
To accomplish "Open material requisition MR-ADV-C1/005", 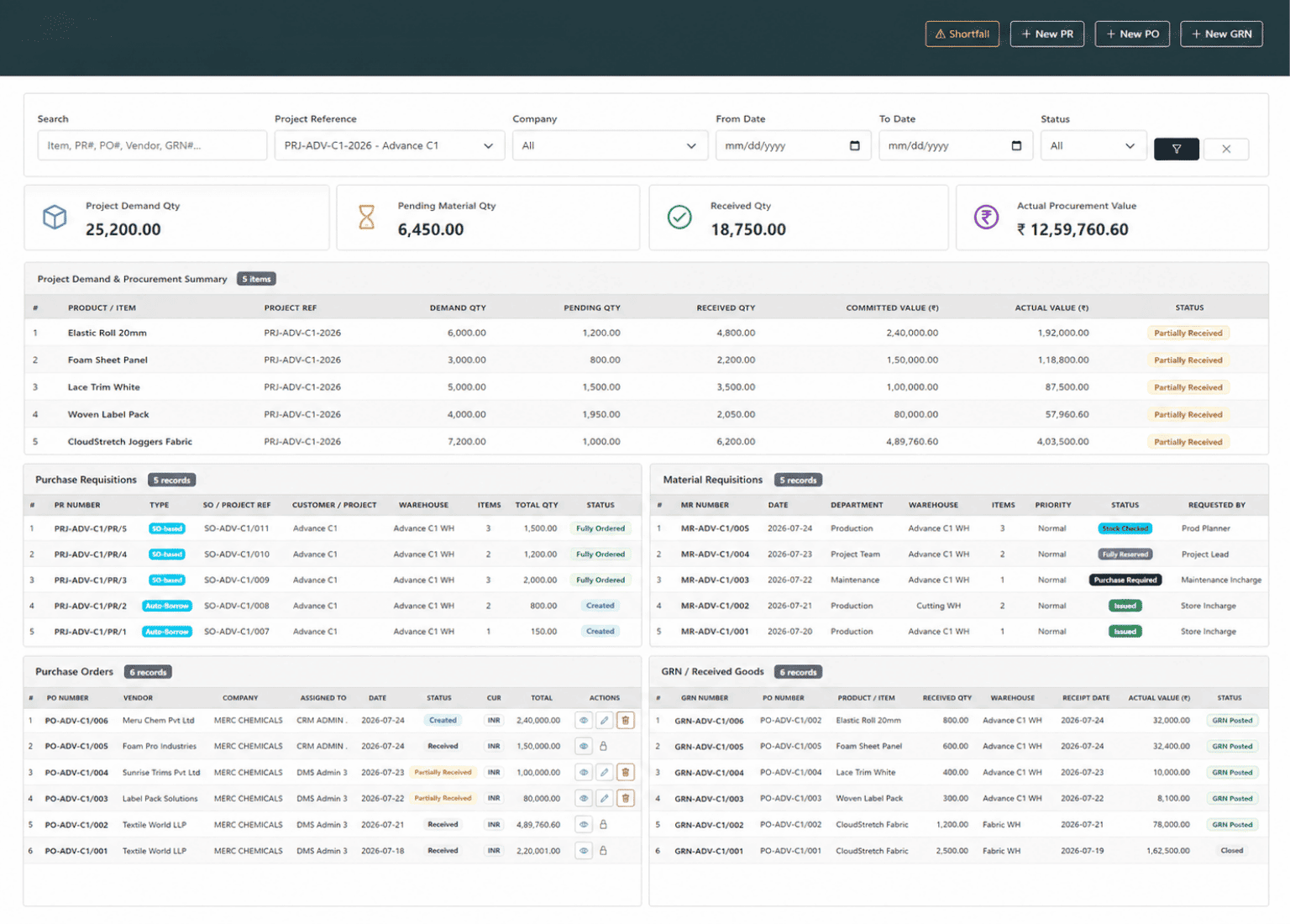I will click(x=715, y=528).
